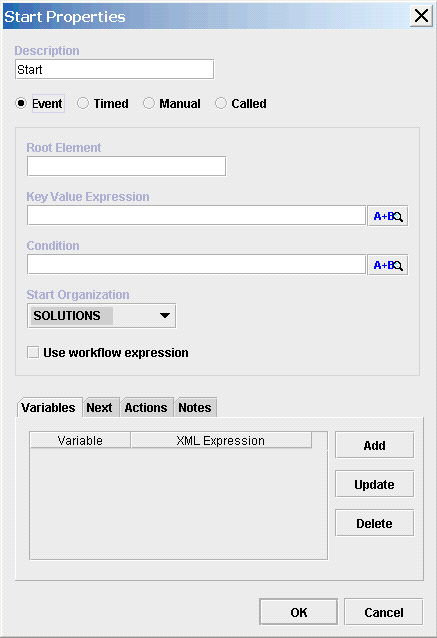437x638 pixels.
Task: Switch to the Notes tab
Action: pos(195,408)
